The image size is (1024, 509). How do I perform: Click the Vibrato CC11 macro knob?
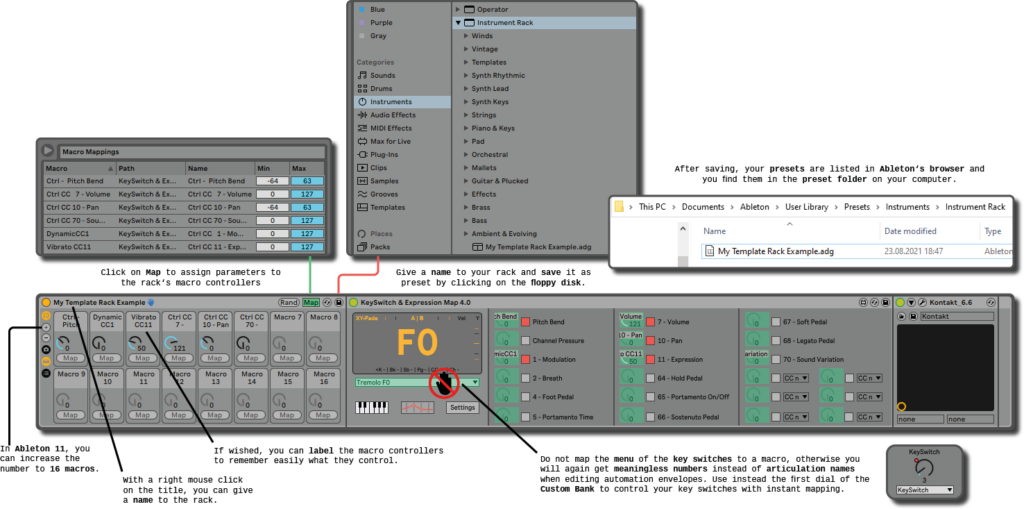tap(135, 342)
